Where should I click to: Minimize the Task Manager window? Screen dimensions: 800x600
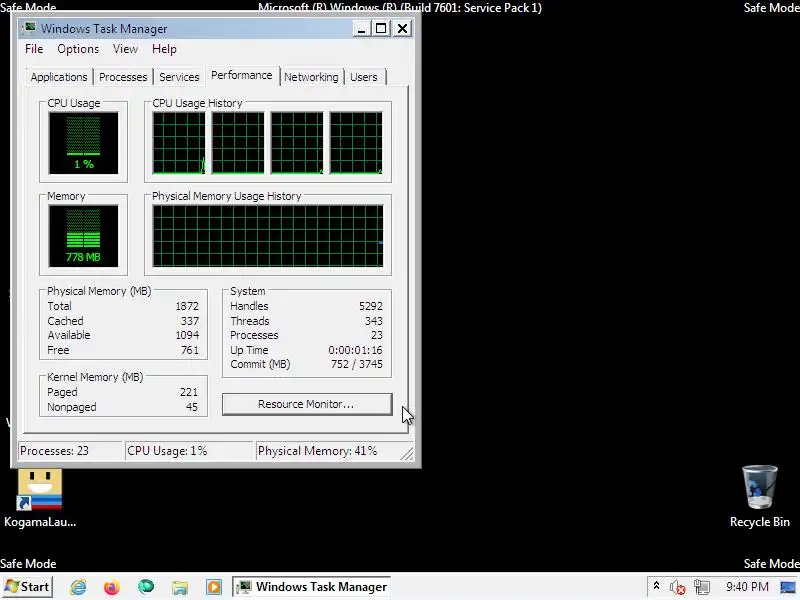(x=361, y=29)
